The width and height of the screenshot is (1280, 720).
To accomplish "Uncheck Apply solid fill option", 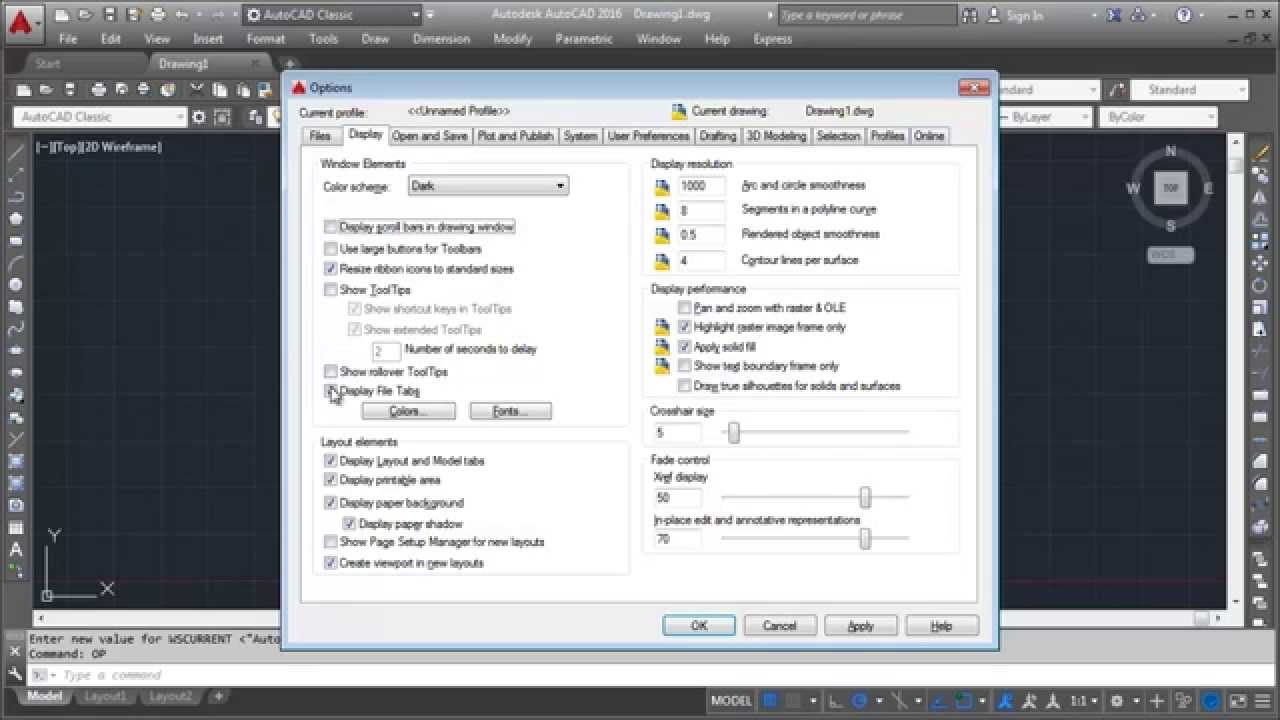I will [685, 347].
